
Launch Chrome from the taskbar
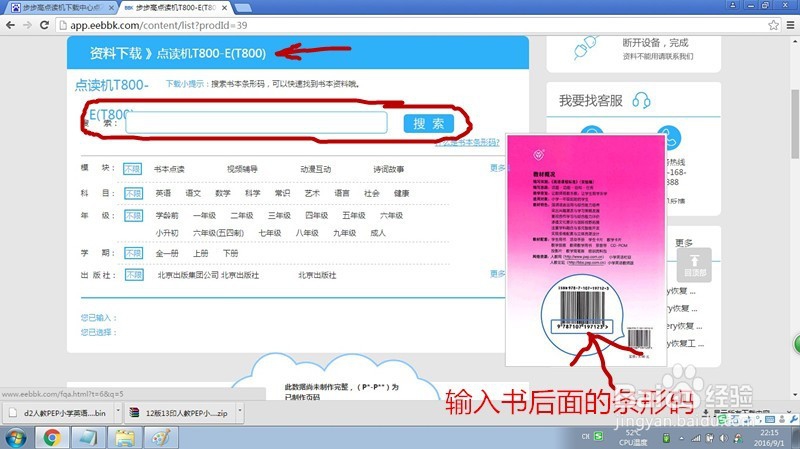52,438
